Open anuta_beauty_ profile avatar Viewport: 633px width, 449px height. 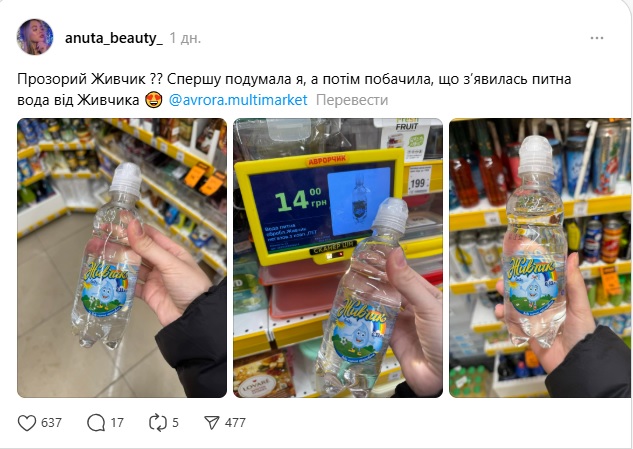pyautogui.click(x=35, y=37)
